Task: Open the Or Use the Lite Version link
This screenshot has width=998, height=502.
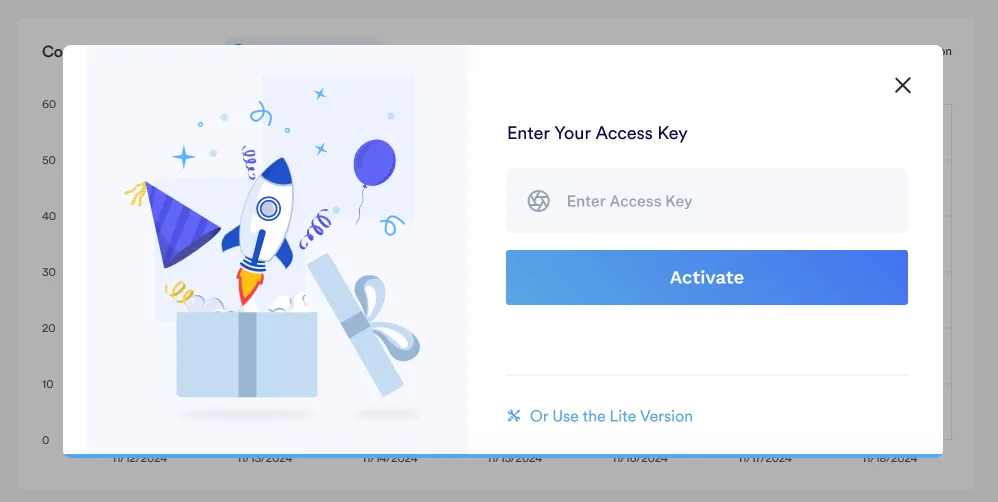Action: coord(611,416)
